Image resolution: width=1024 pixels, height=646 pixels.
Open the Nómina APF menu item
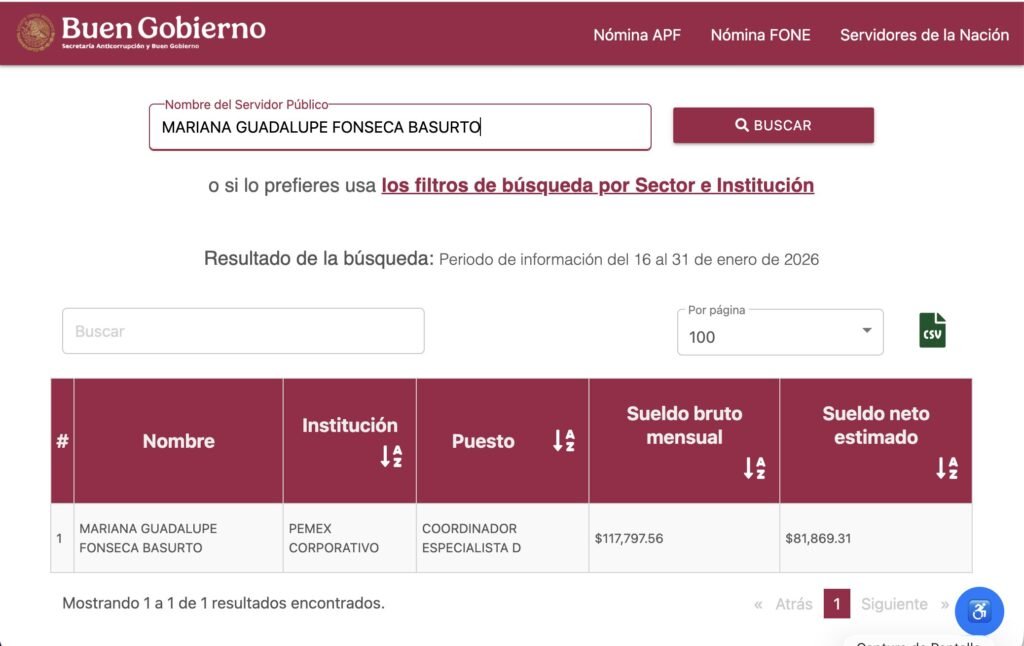coord(637,35)
